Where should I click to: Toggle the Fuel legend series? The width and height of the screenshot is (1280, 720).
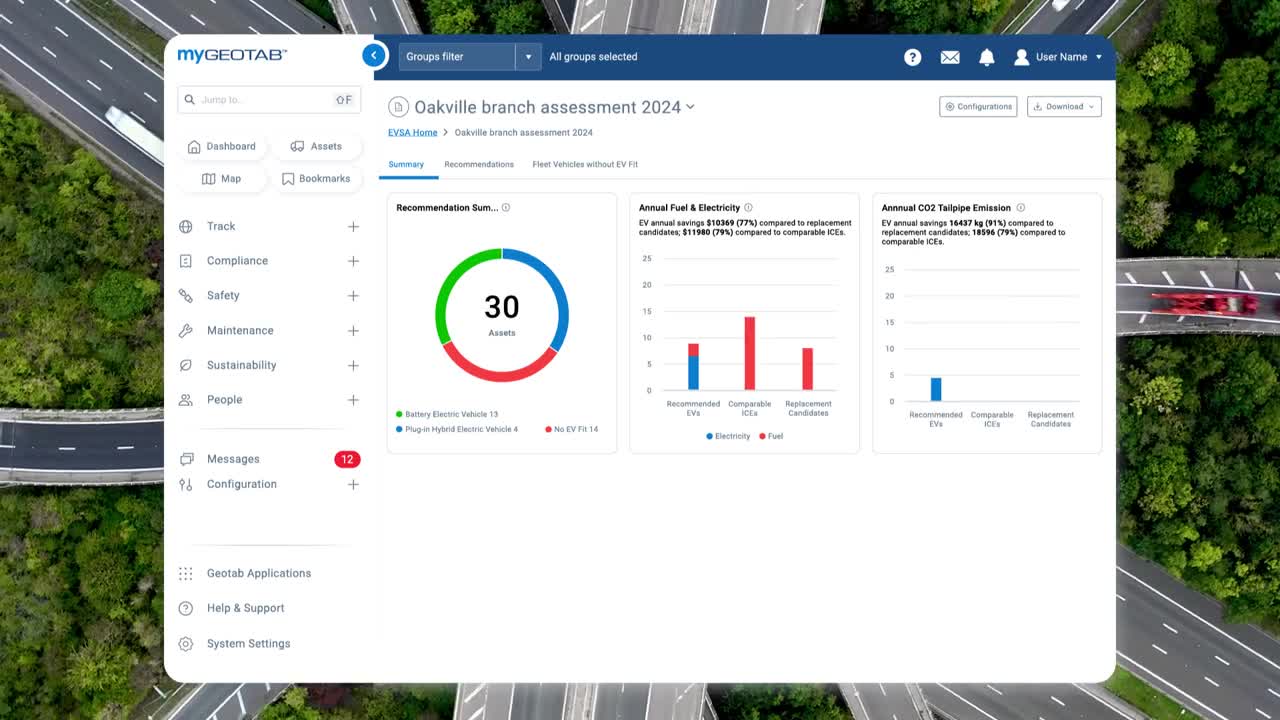pos(771,436)
